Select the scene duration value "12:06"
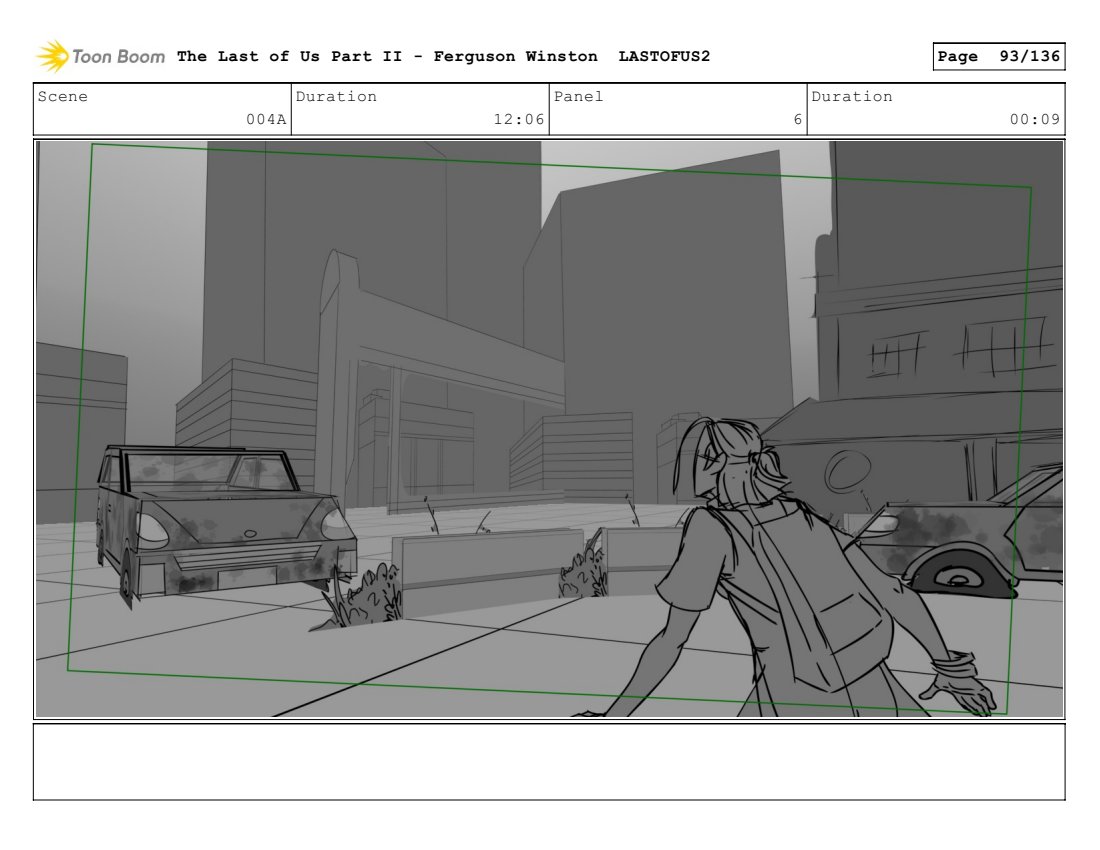Image resolution: width=1100 pixels, height=850 pixels. (519, 119)
